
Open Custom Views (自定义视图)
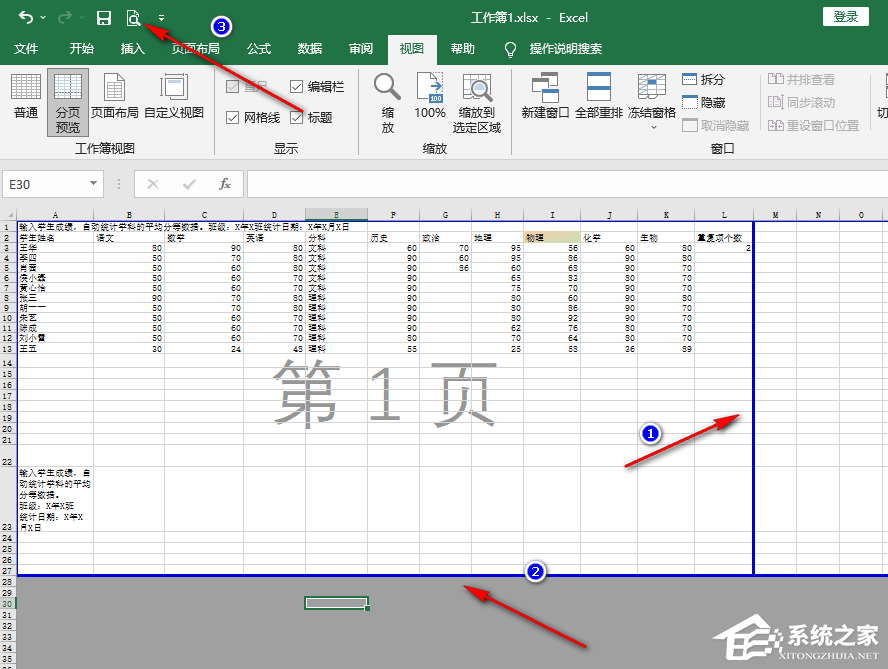174,96
